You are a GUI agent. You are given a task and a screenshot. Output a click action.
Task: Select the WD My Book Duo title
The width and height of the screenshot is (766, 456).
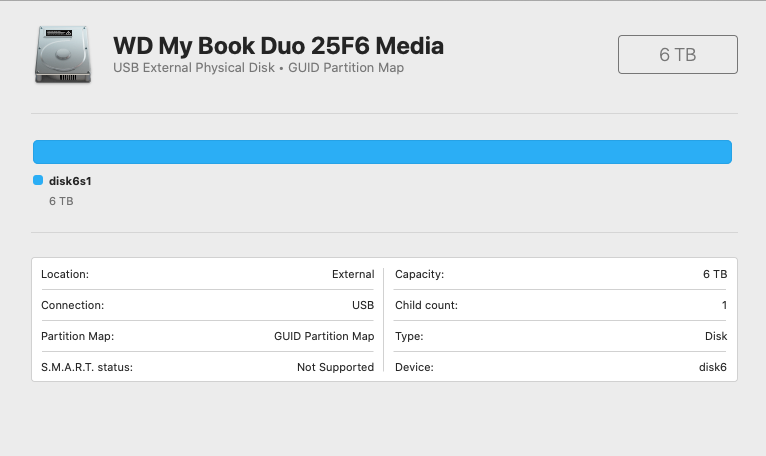pyautogui.click(x=278, y=46)
